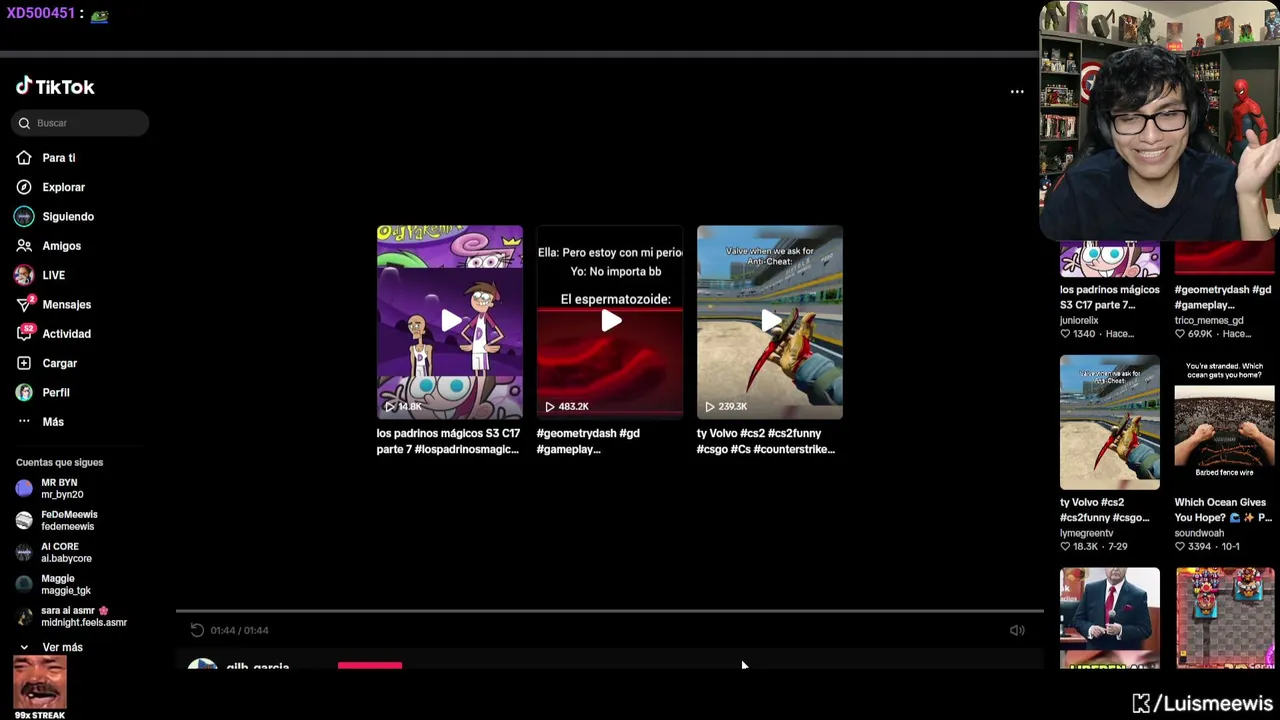
Task: Open sidebar ty Volvo cs2 video thumbnail
Action: [x=1110, y=422]
